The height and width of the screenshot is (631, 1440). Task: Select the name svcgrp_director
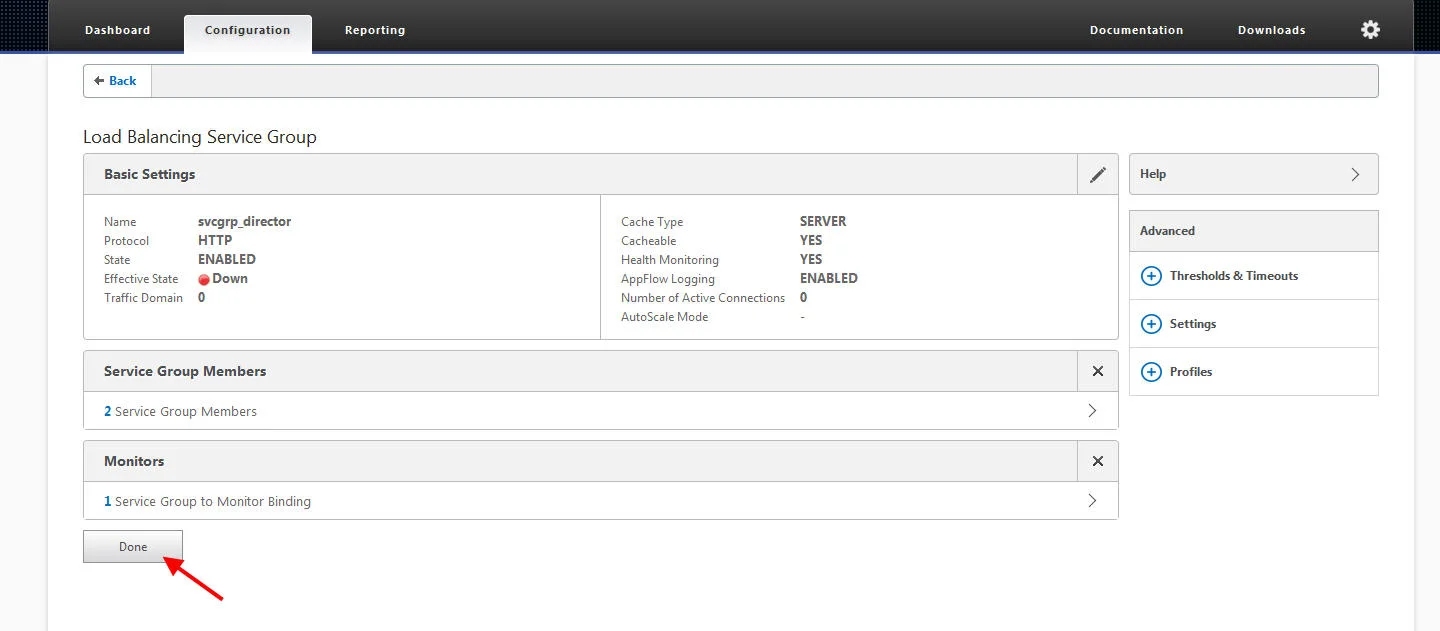pyautogui.click(x=244, y=222)
